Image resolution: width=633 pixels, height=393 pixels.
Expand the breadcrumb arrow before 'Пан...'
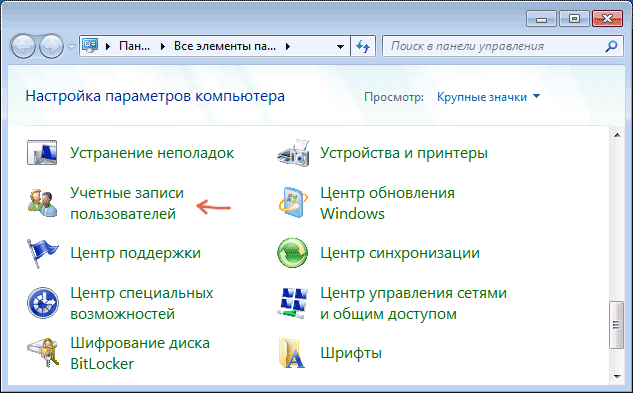coord(107,46)
